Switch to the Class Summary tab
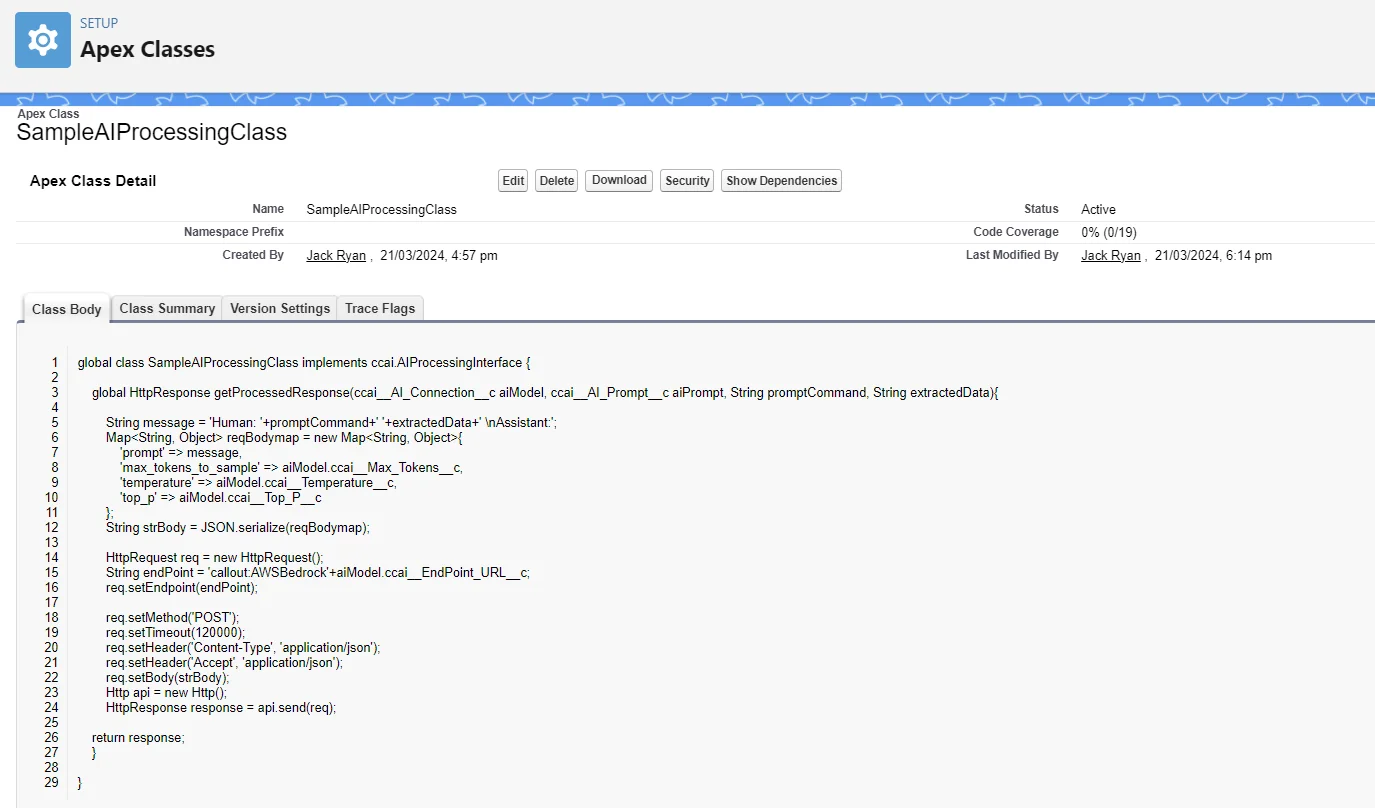1375x808 pixels. coord(167,308)
